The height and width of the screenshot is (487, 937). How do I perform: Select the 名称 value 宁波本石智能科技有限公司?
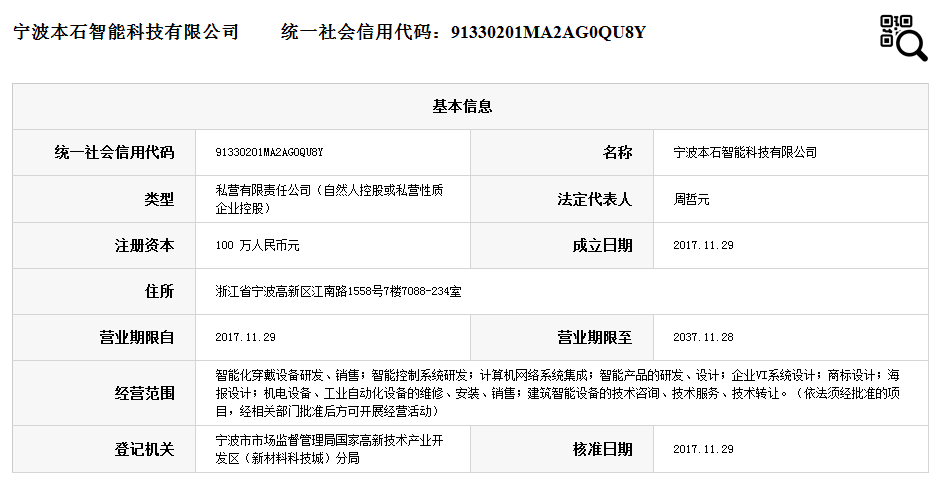pos(745,152)
